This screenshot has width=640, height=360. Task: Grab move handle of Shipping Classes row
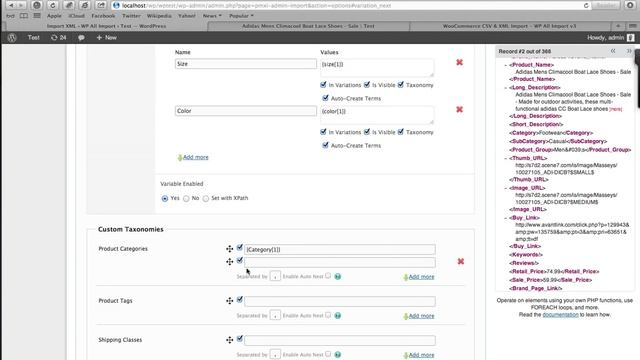coord(229,340)
